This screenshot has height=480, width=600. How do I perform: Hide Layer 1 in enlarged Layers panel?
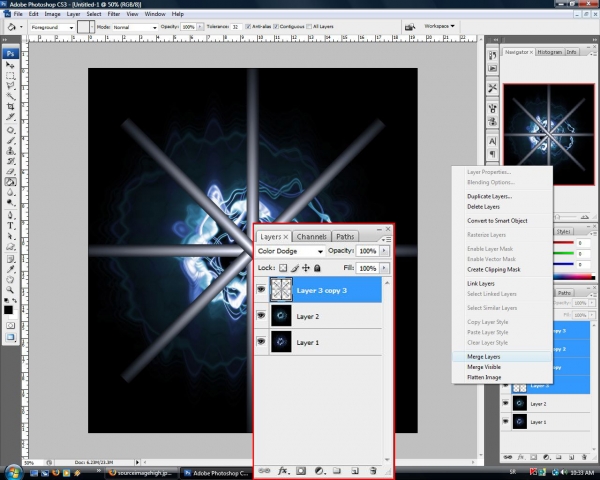[x=261, y=341]
